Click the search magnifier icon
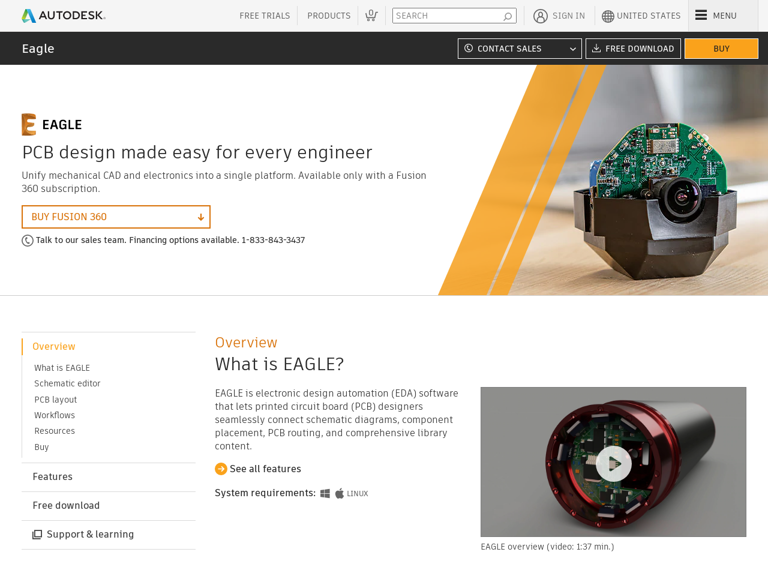Viewport: 768px width, 576px height. coord(507,16)
